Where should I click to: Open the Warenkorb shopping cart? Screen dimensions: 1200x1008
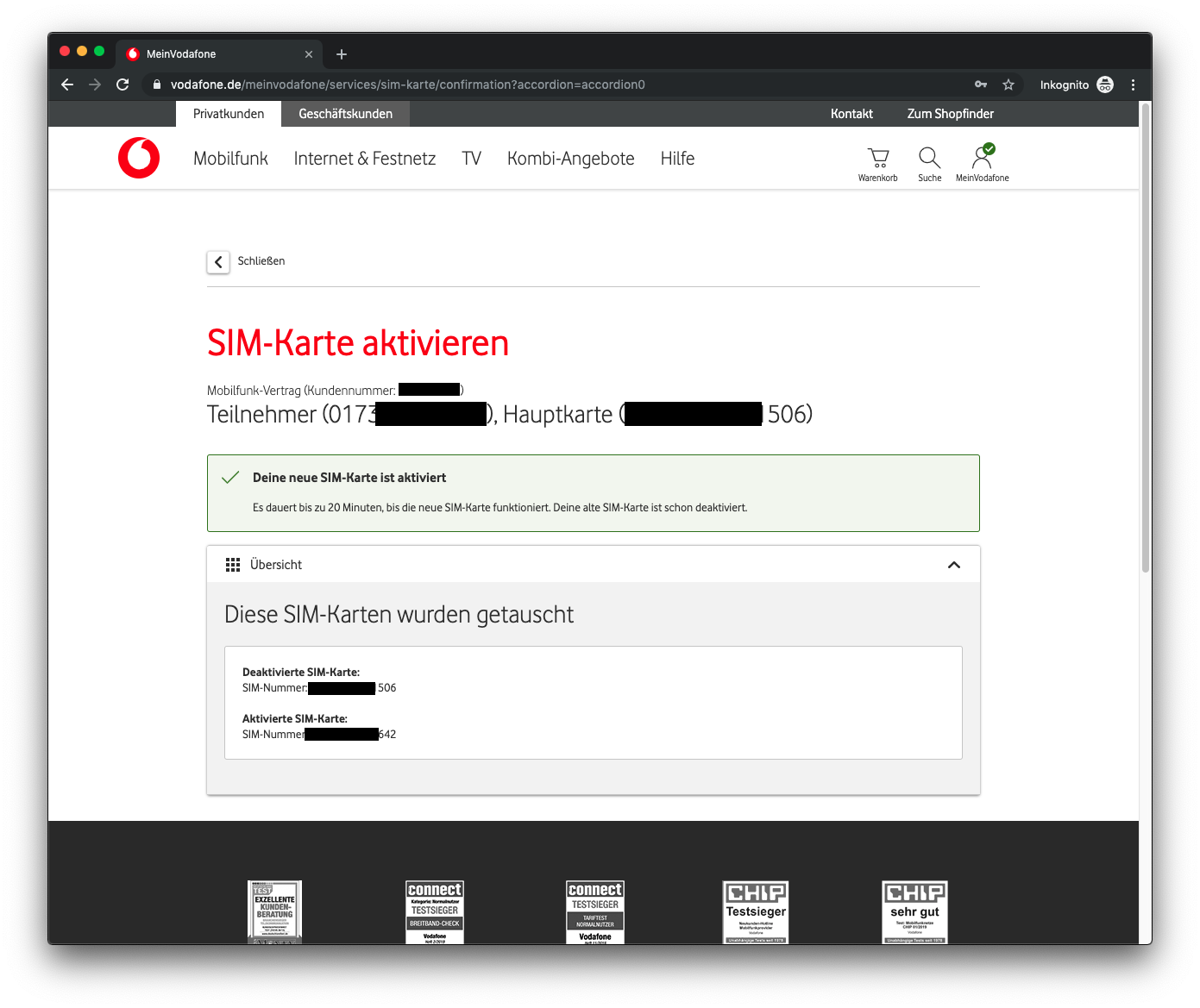click(877, 164)
